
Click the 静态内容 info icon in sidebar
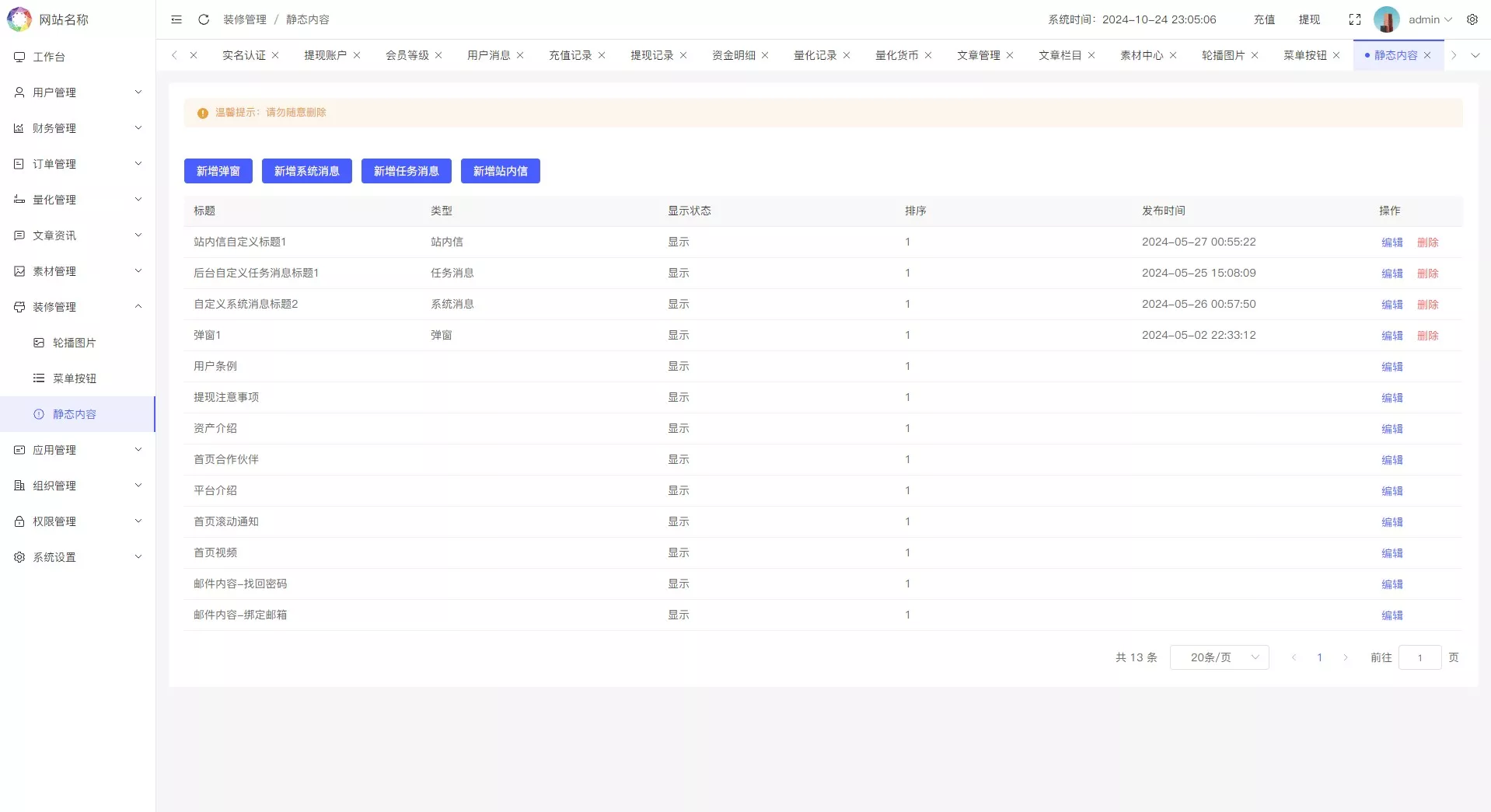[x=38, y=414]
